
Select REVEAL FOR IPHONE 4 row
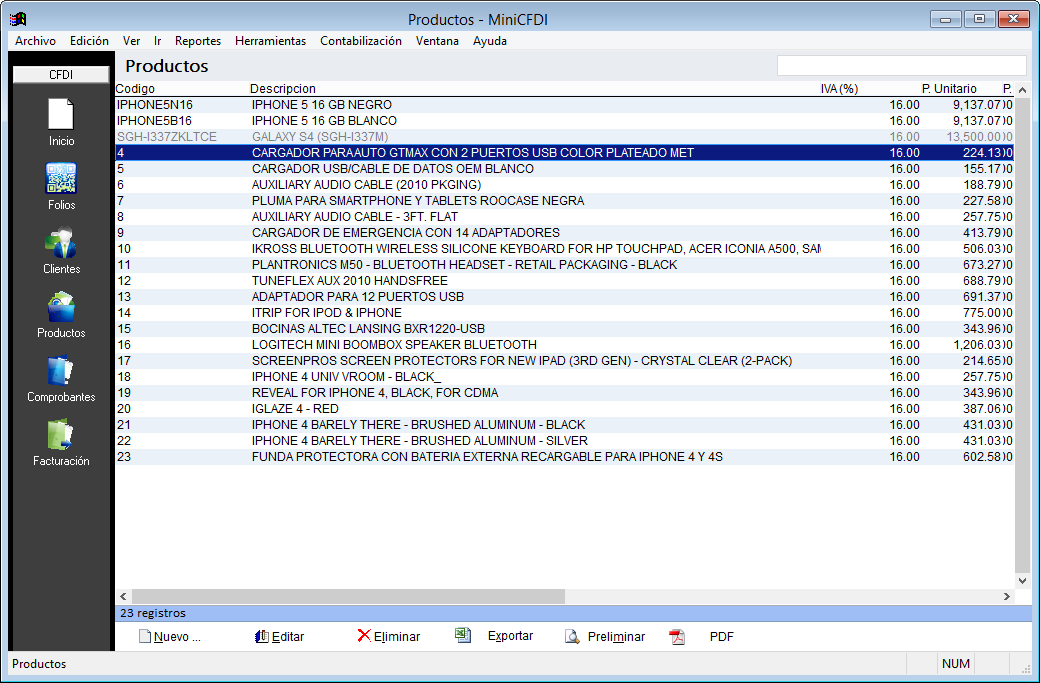[564, 393]
